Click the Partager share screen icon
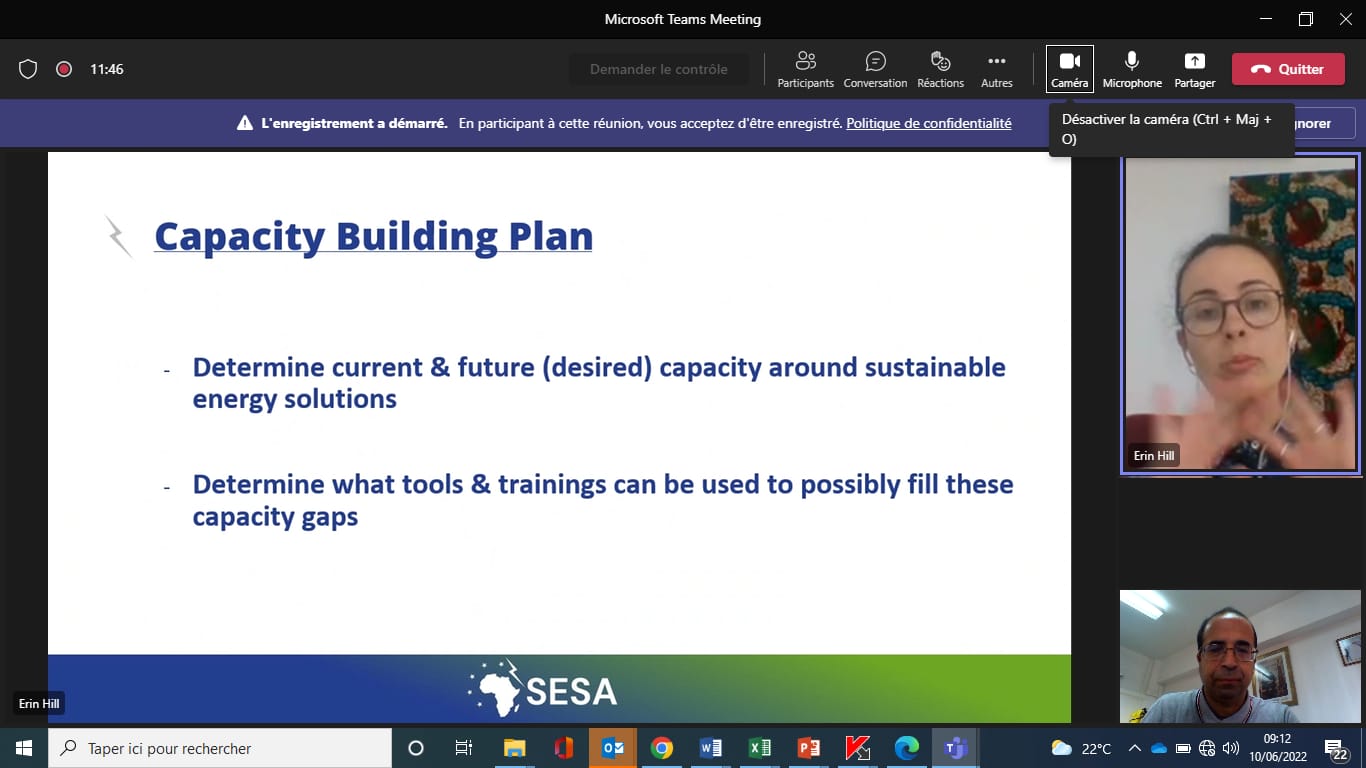 tap(1195, 69)
